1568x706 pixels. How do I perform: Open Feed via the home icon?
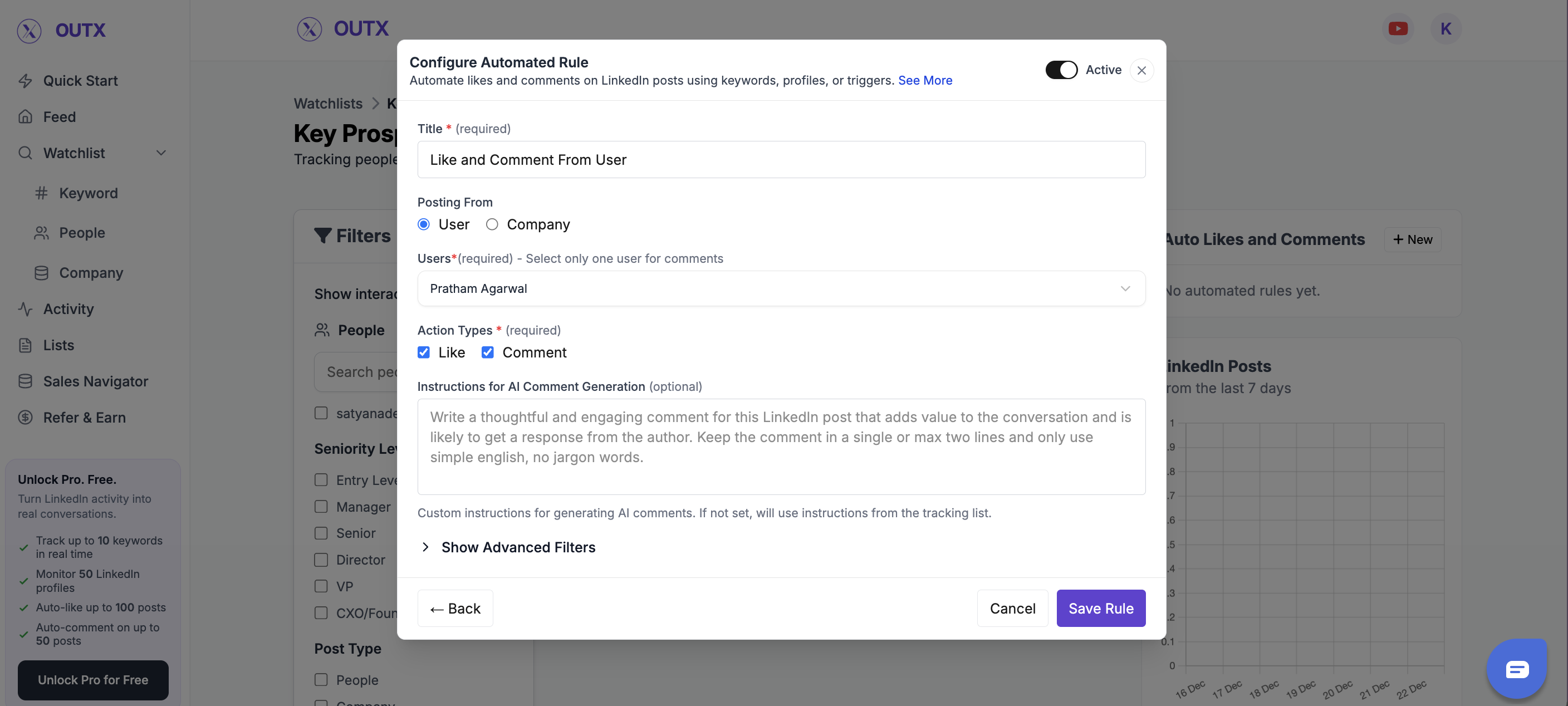tap(25, 117)
